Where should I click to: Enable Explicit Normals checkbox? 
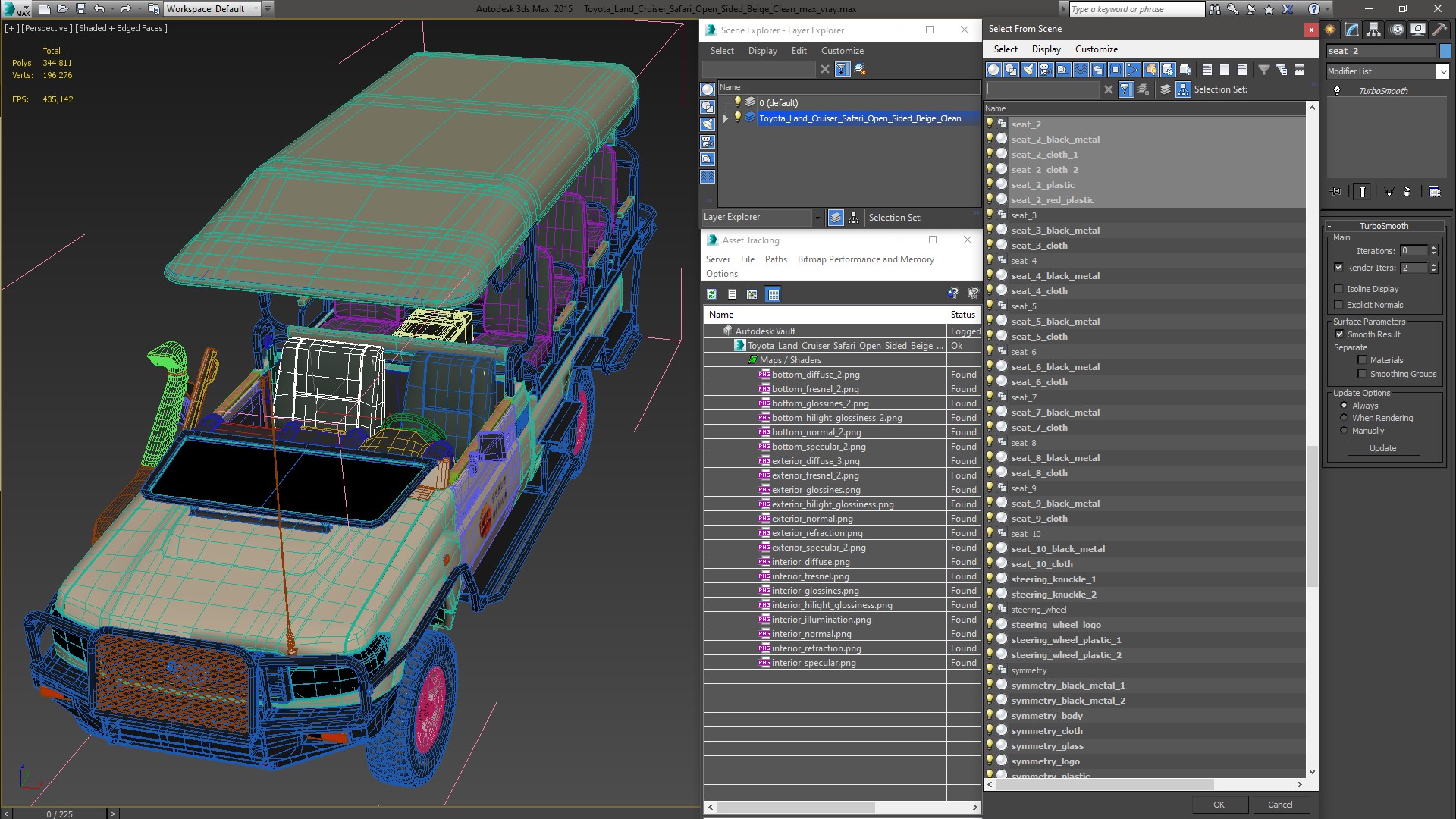[x=1338, y=305]
